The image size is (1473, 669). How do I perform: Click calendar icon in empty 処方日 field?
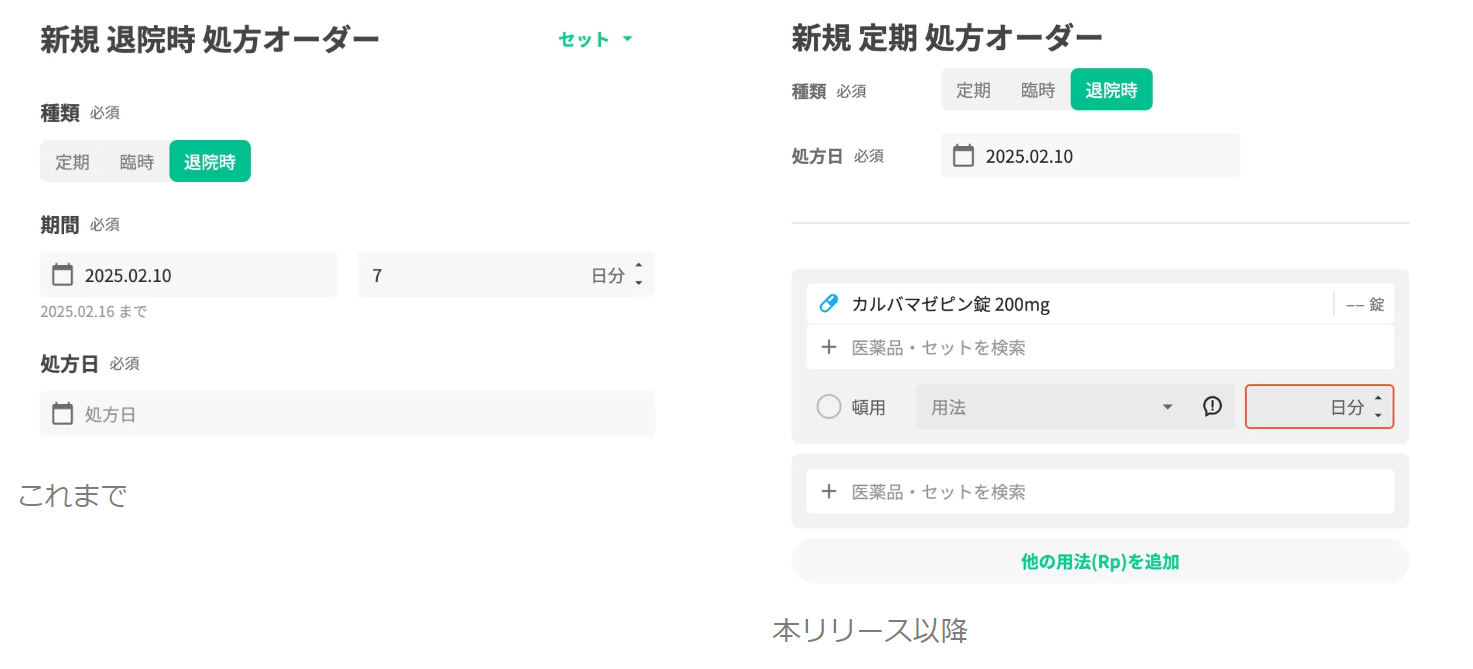tap(62, 414)
